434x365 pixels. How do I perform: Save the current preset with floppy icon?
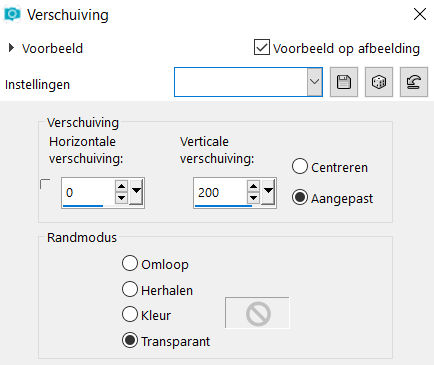coord(344,82)
